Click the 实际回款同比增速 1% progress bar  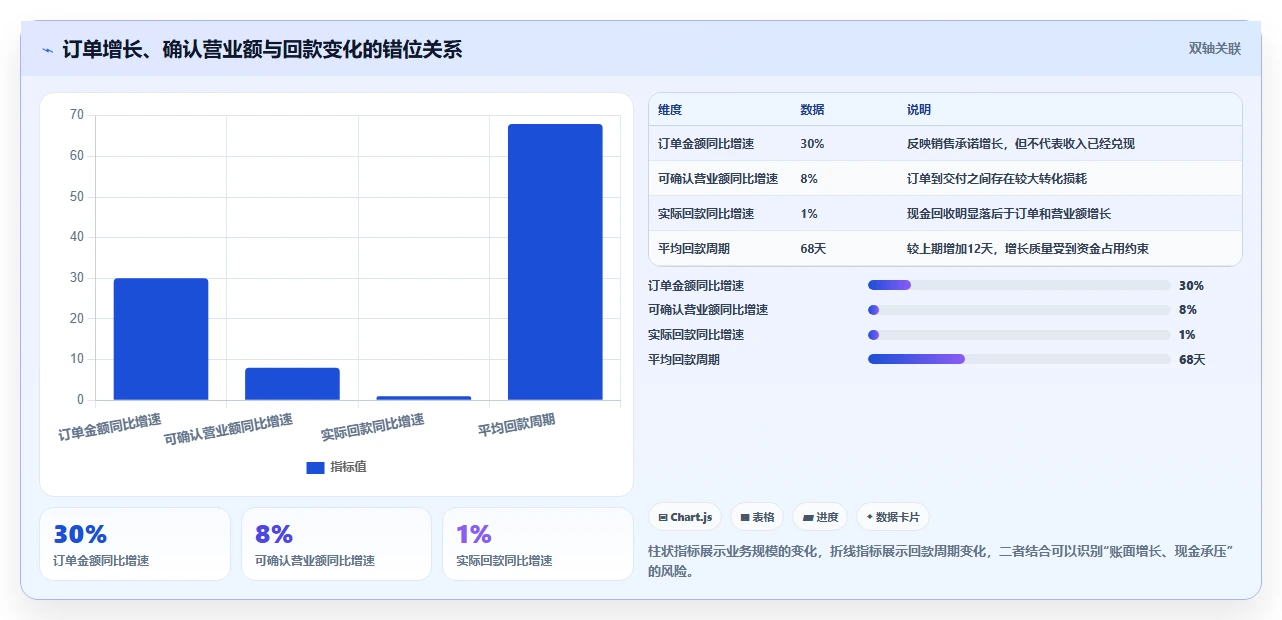pyautogui.click(x=1019, y=335)
